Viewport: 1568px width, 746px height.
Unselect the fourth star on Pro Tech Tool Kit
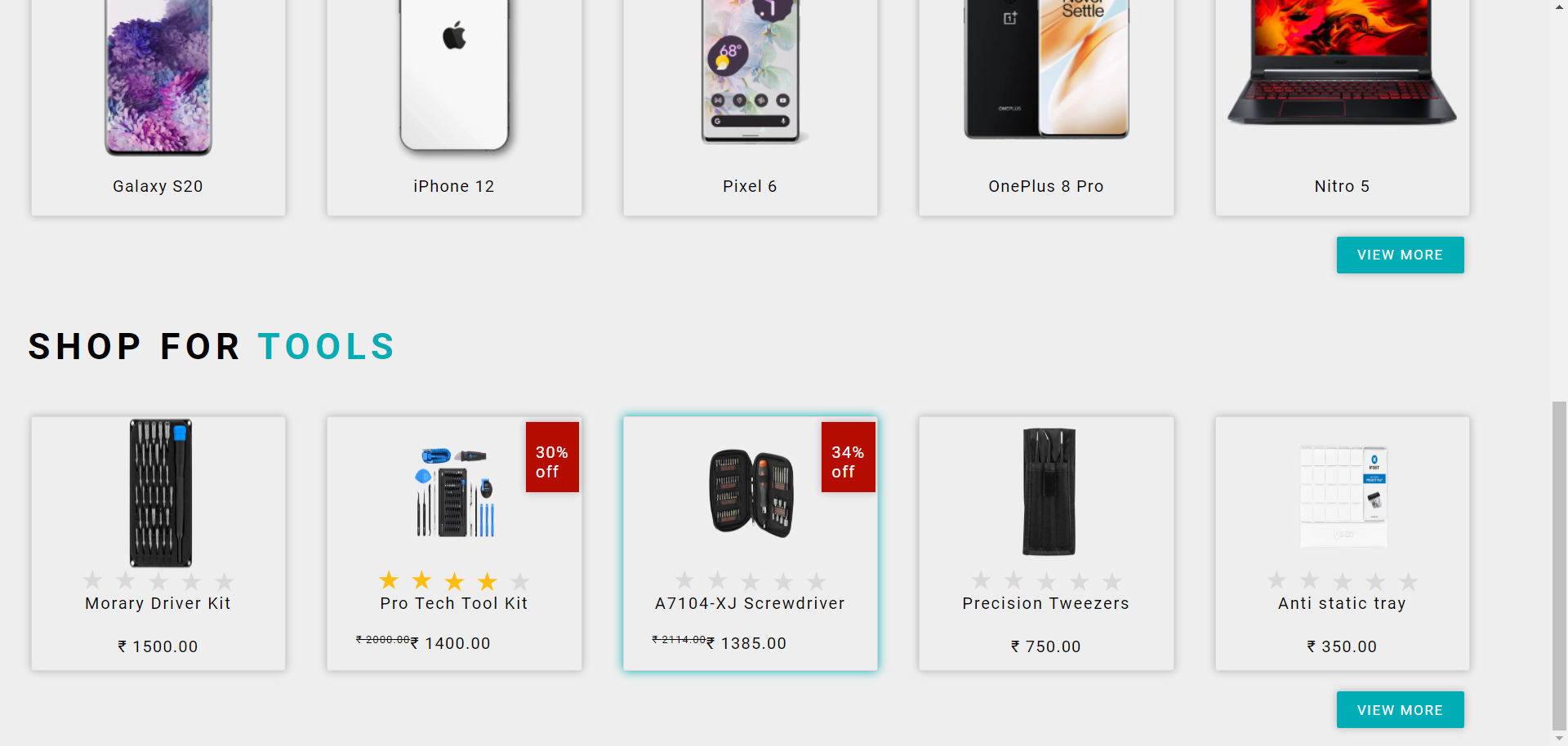[487, 580]
